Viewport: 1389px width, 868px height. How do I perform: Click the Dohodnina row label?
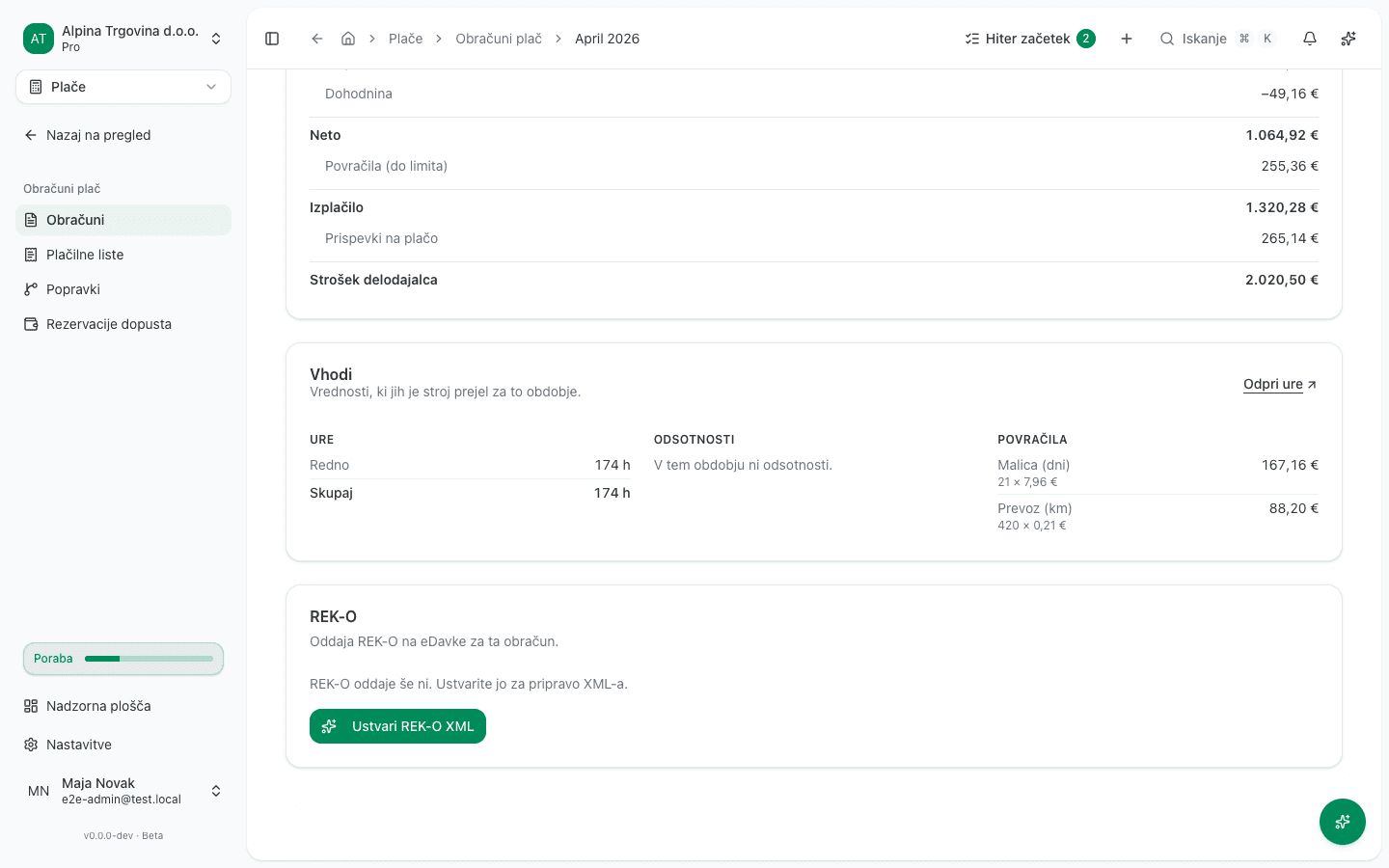pyautogui.click(x=359, y=94)
